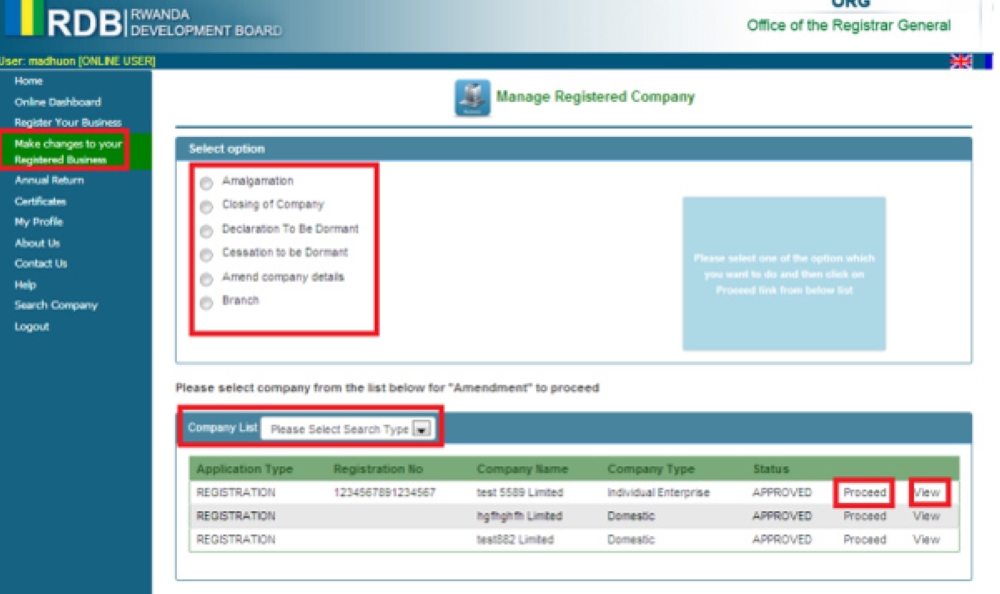The width and height of the screenshot is (1000, 594).
Task: Select Cessation to be Dormant option
Action: click(207, 254)
